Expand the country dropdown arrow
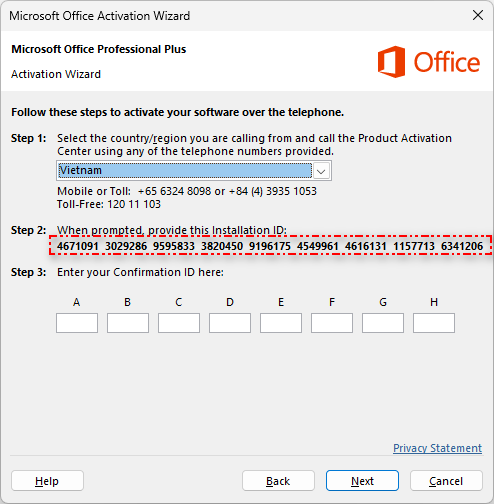 point(321,171)
